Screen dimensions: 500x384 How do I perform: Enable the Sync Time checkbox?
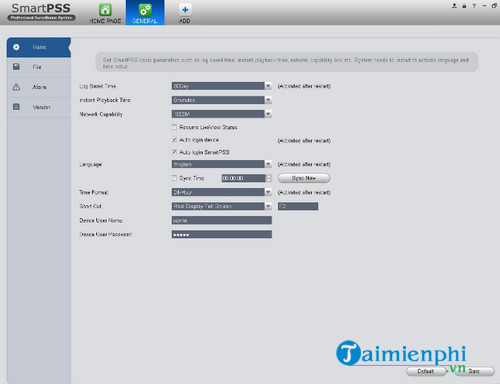click(x=174, y=178)
